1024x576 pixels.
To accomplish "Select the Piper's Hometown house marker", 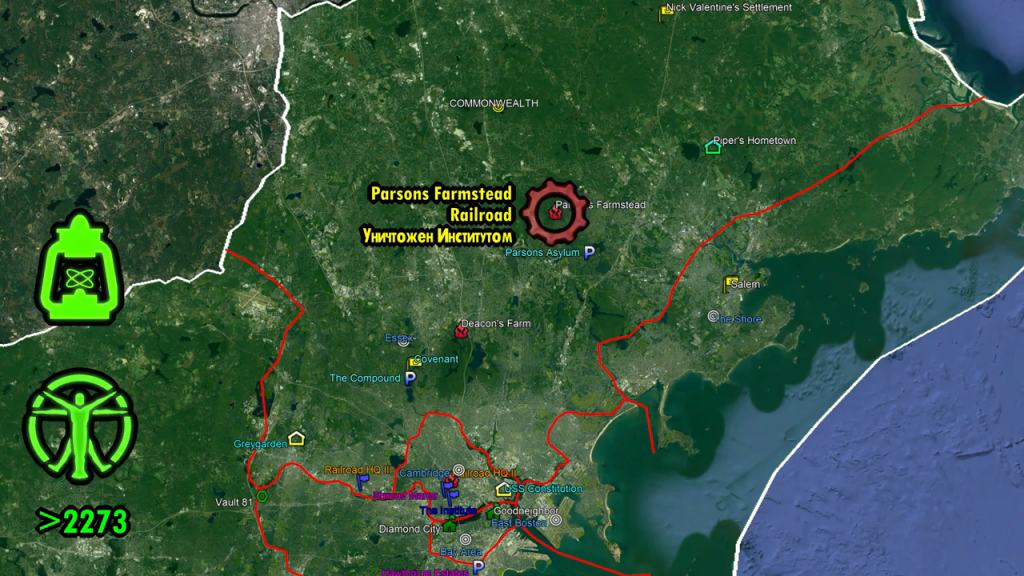I will [713, 147].
